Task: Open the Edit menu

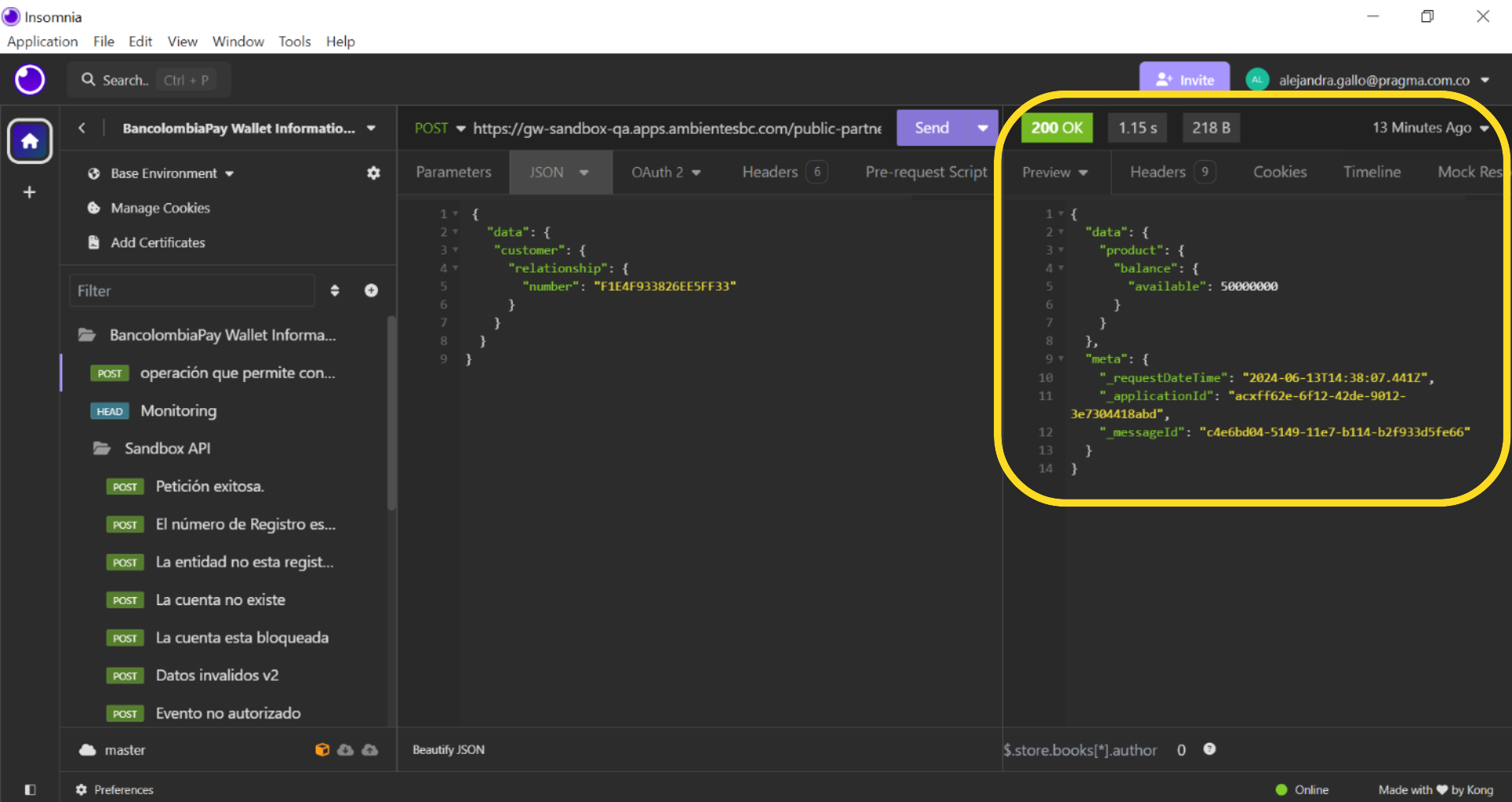Action: tap(140, 41)
